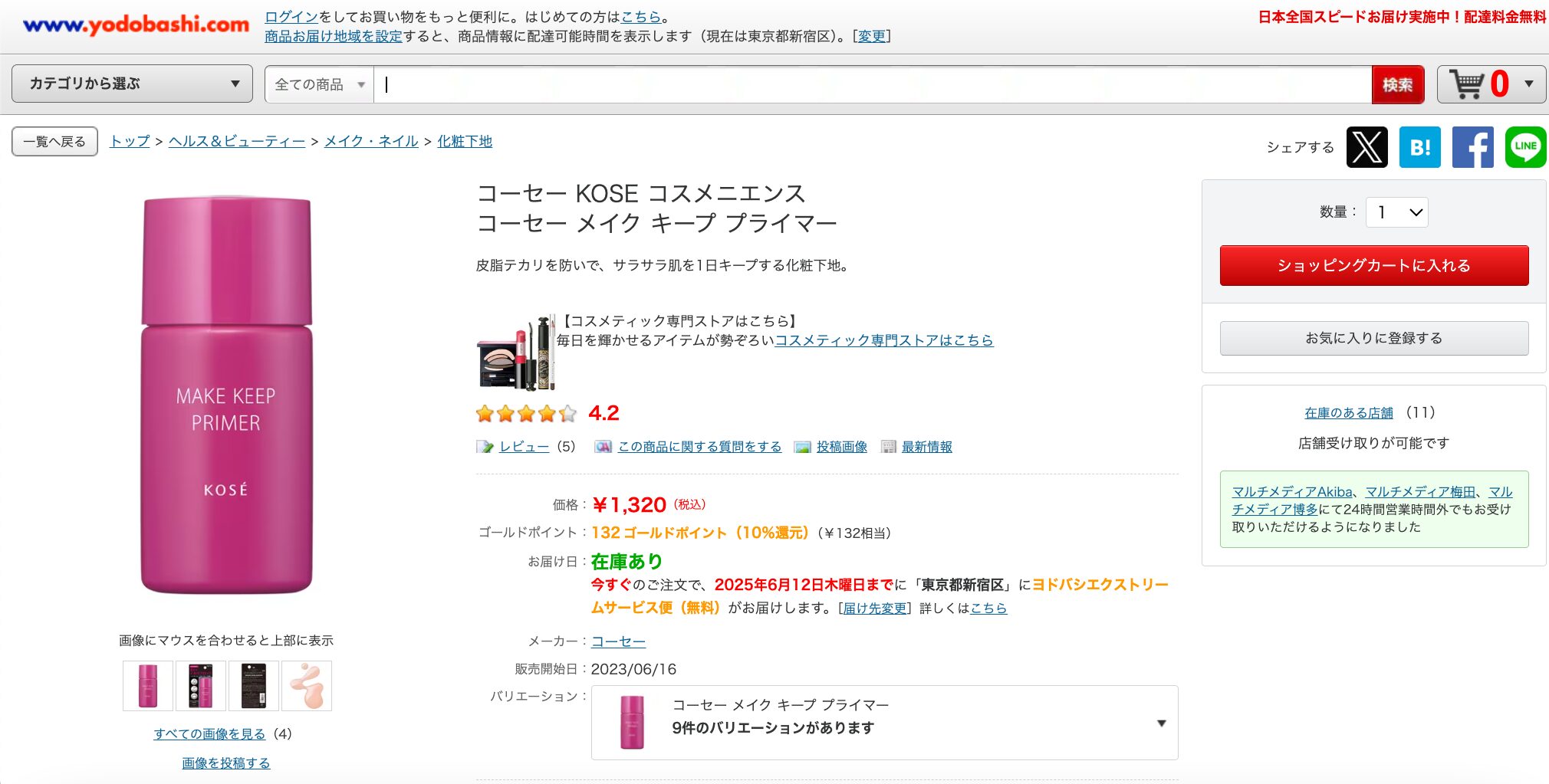The height and width of the screenshot is (784, 1549).
Task: Click the star rating graphic
Action: [x=526, y=414]
